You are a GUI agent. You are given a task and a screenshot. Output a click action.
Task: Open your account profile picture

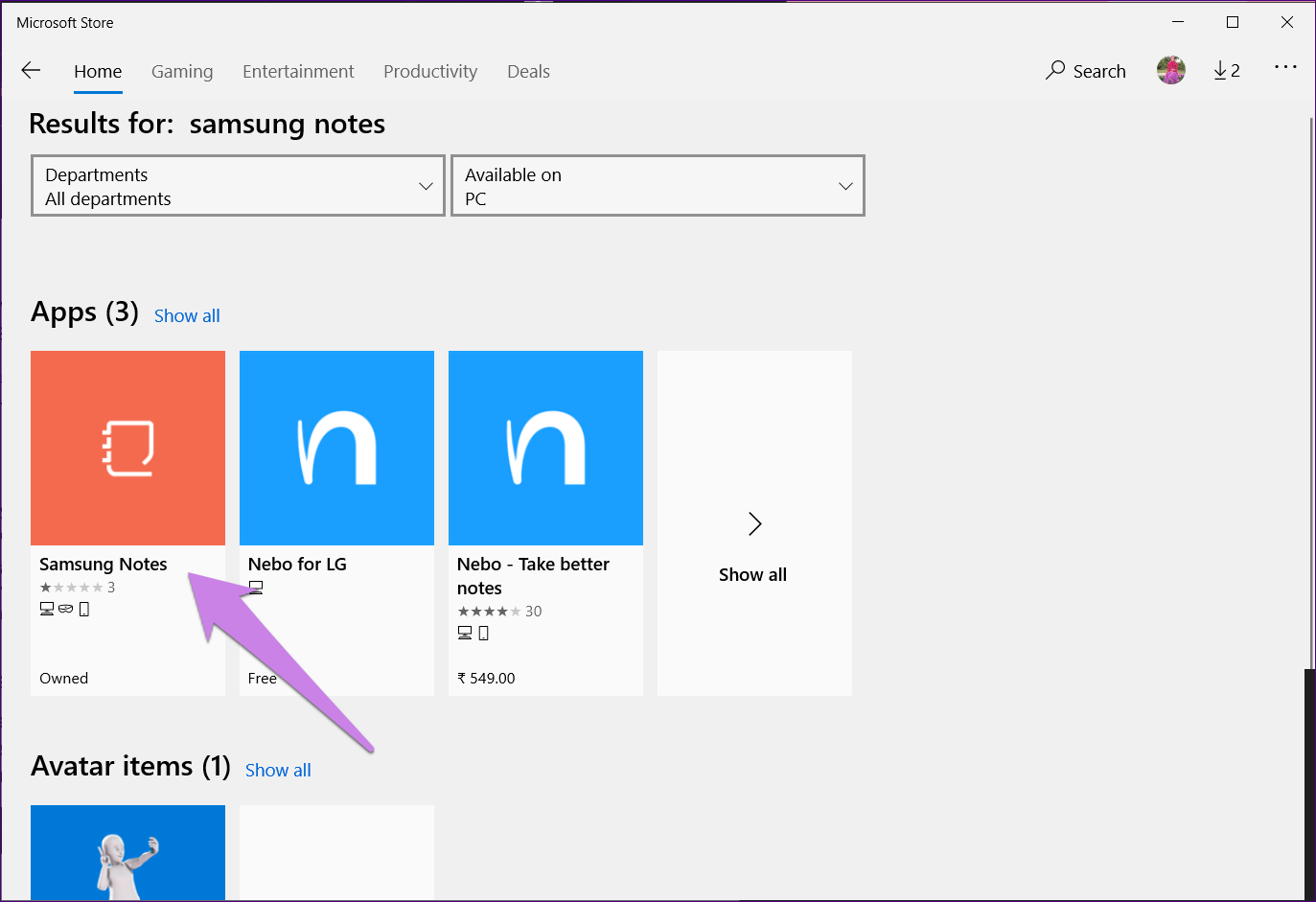pos(1170,69)
